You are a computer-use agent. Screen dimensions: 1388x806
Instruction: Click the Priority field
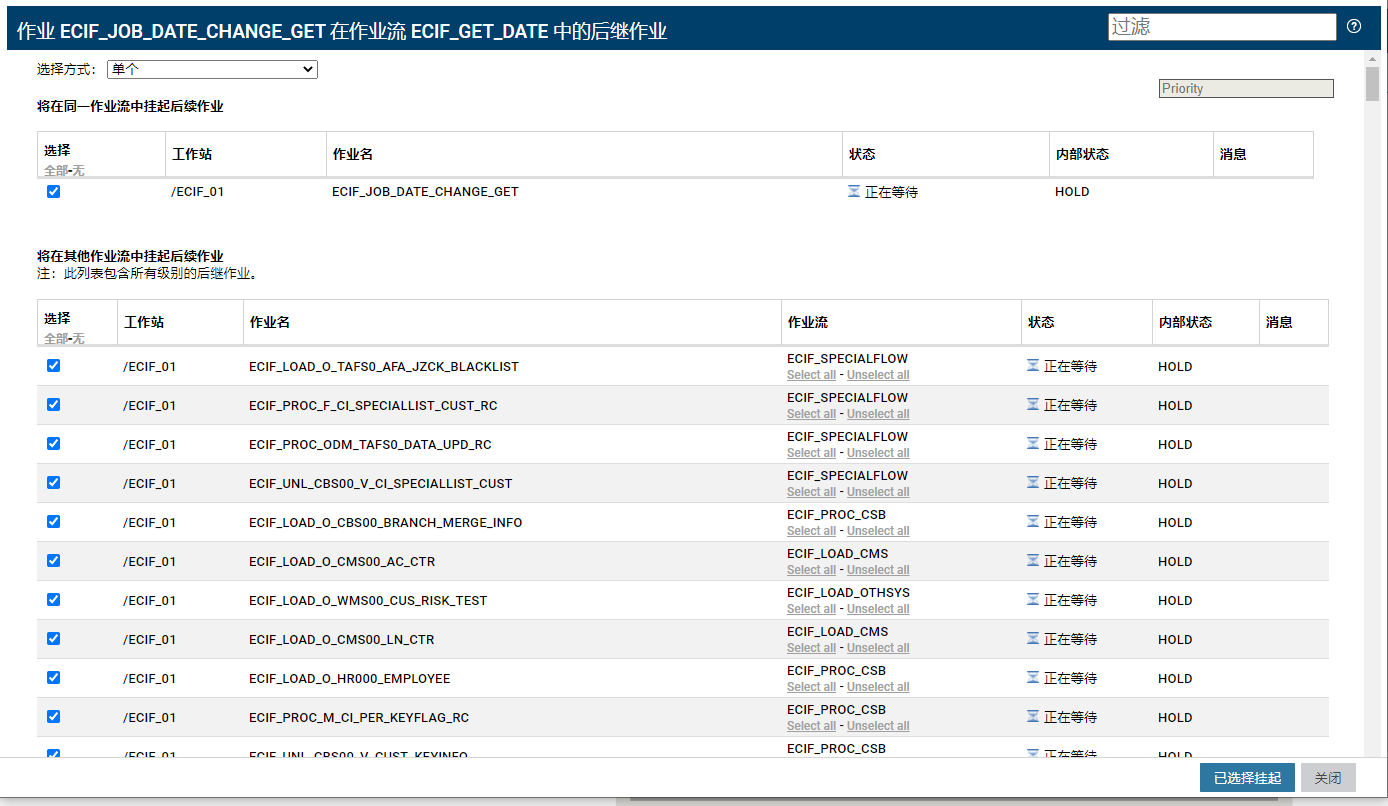coord(1245,88)
